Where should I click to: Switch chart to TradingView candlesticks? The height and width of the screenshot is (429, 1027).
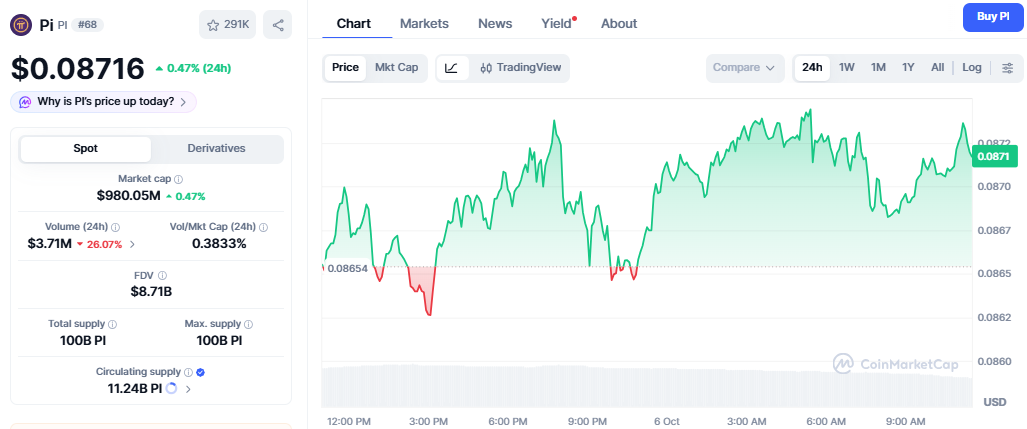pos(520,67)
